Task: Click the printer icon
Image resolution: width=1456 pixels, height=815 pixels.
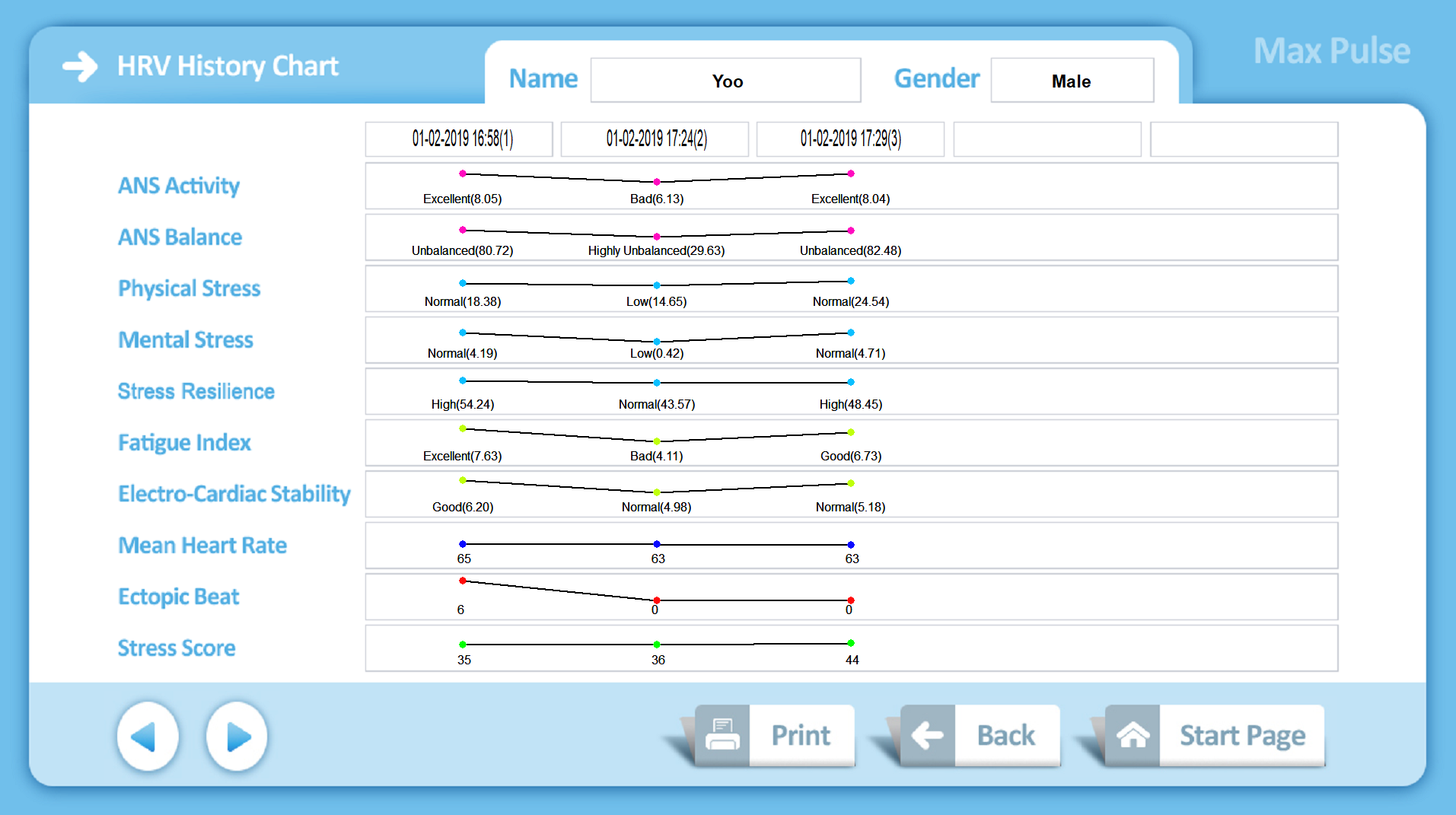Action: pos(722,735)
